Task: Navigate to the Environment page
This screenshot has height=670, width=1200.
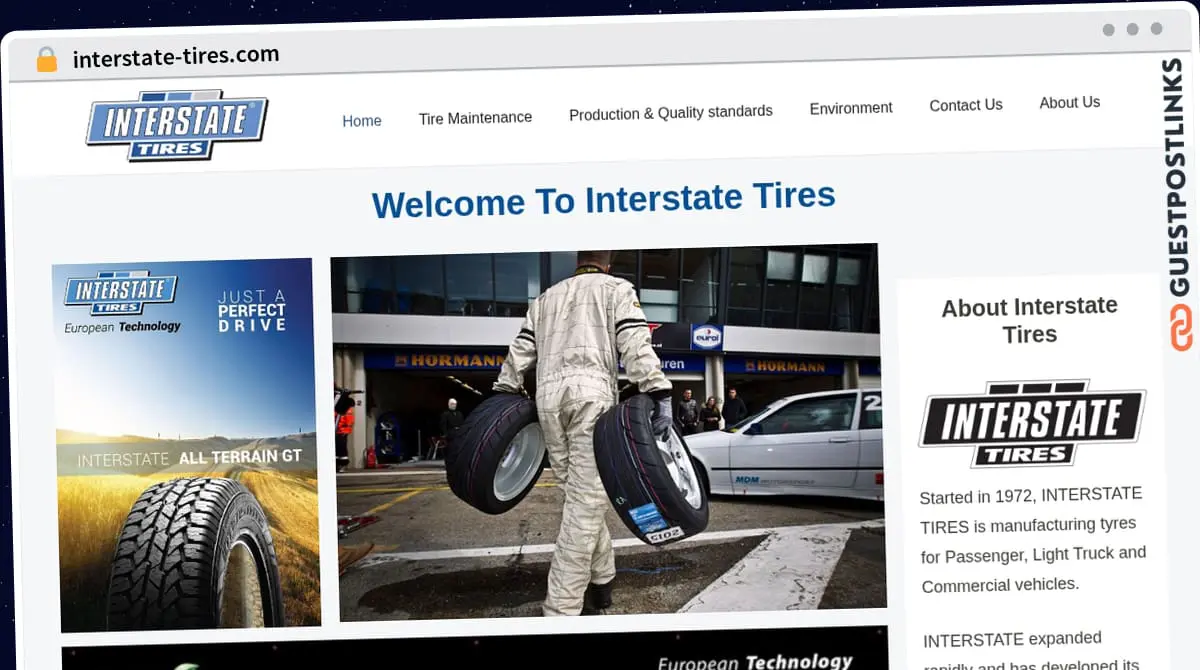Action: (x=851, y=108)
